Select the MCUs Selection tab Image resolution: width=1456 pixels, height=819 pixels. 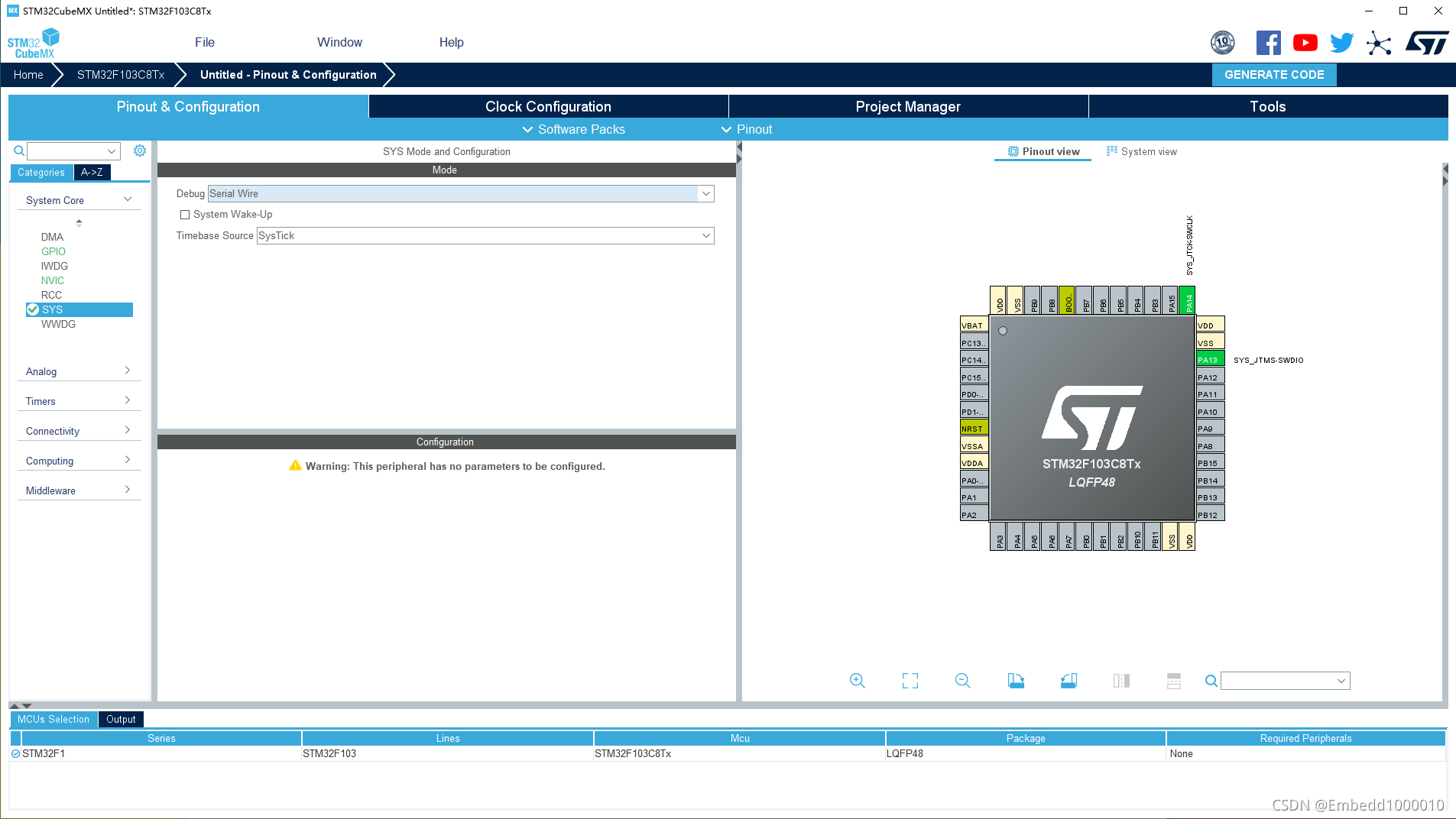coord(54,719)
